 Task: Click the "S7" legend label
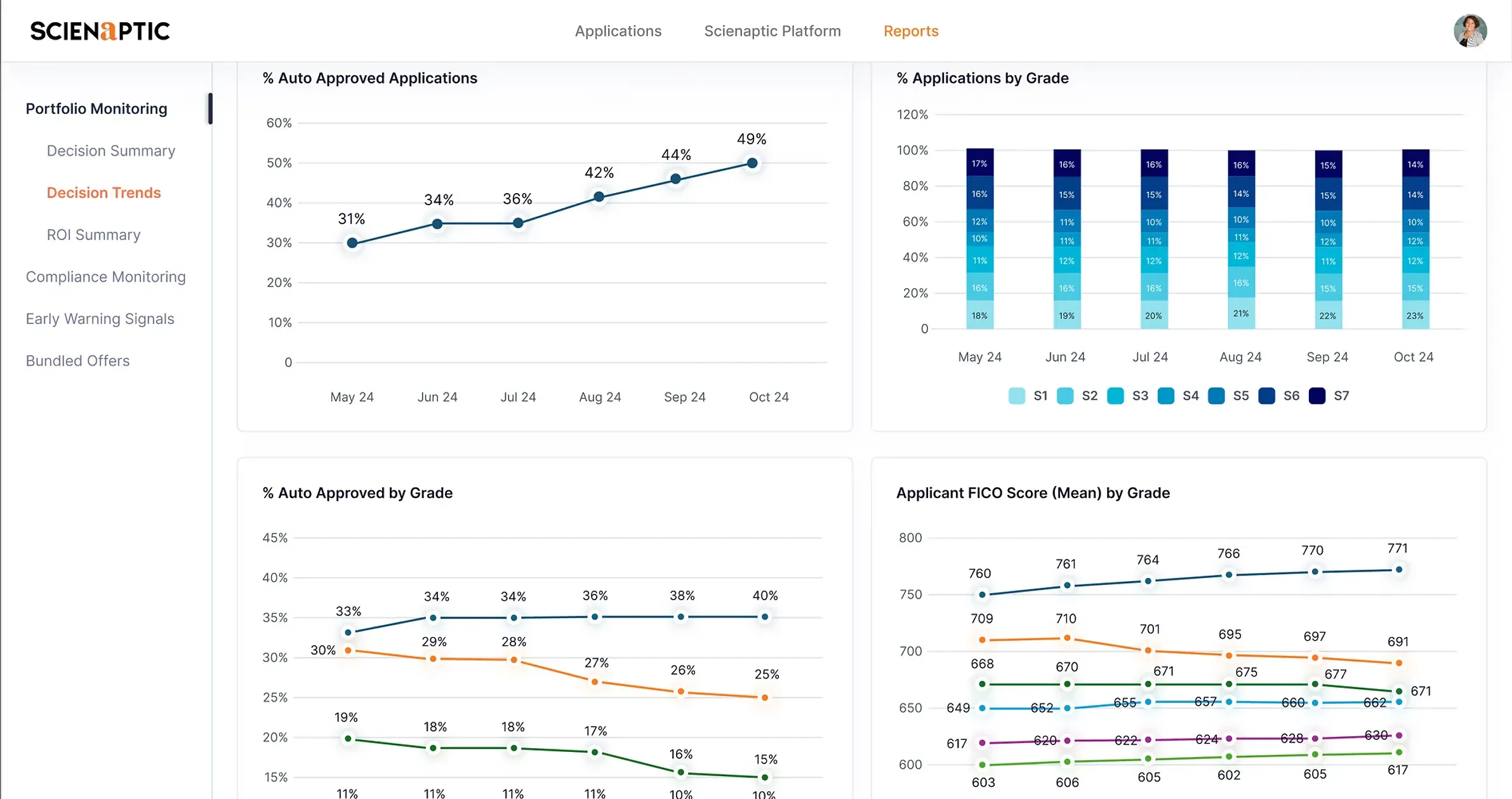[x=1341, y=396]
